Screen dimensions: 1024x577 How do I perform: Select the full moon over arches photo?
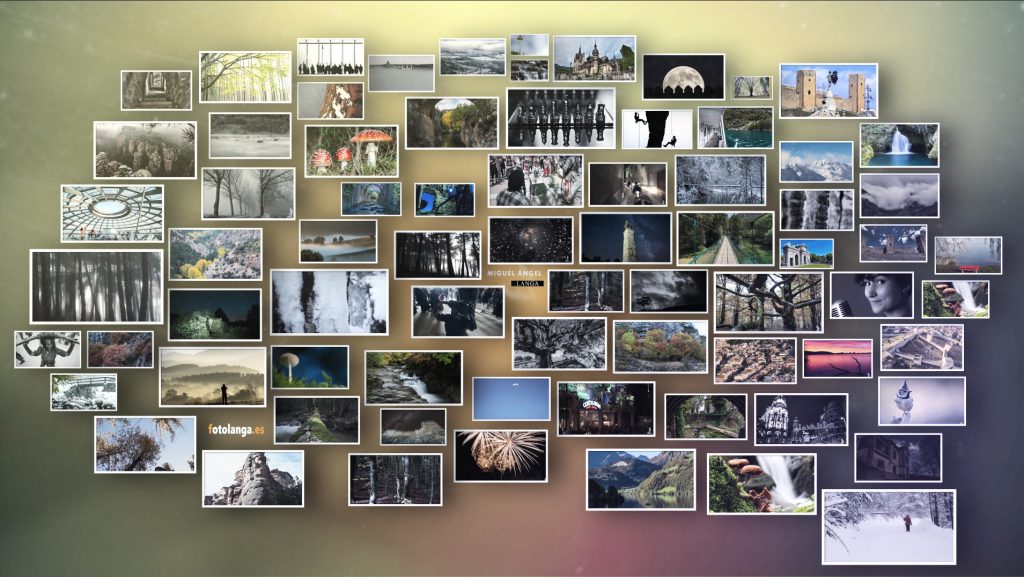[683, 76]
